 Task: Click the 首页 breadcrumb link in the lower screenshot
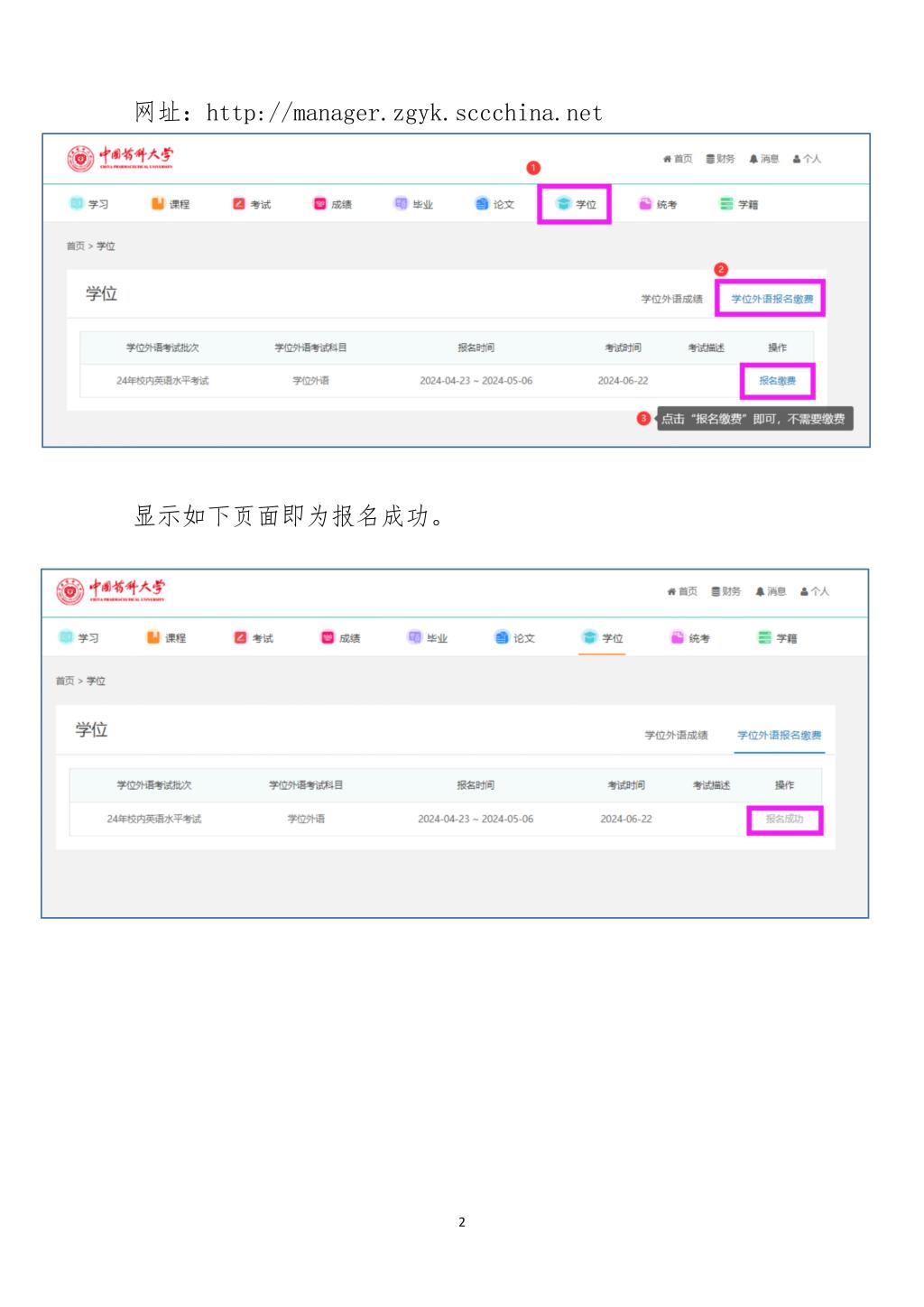coord(65,681)
